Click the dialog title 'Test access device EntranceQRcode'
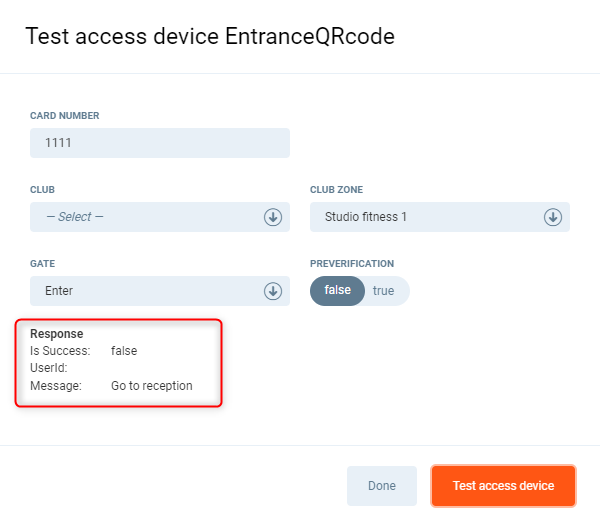 point(210,37)
